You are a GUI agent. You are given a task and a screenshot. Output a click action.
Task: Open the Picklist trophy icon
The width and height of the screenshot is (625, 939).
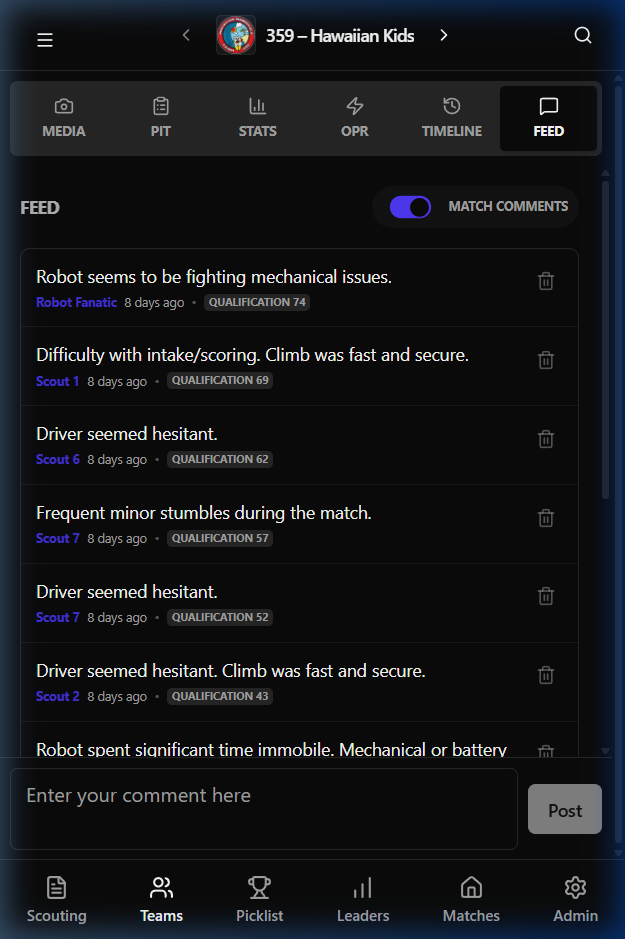tap(259, 888)
